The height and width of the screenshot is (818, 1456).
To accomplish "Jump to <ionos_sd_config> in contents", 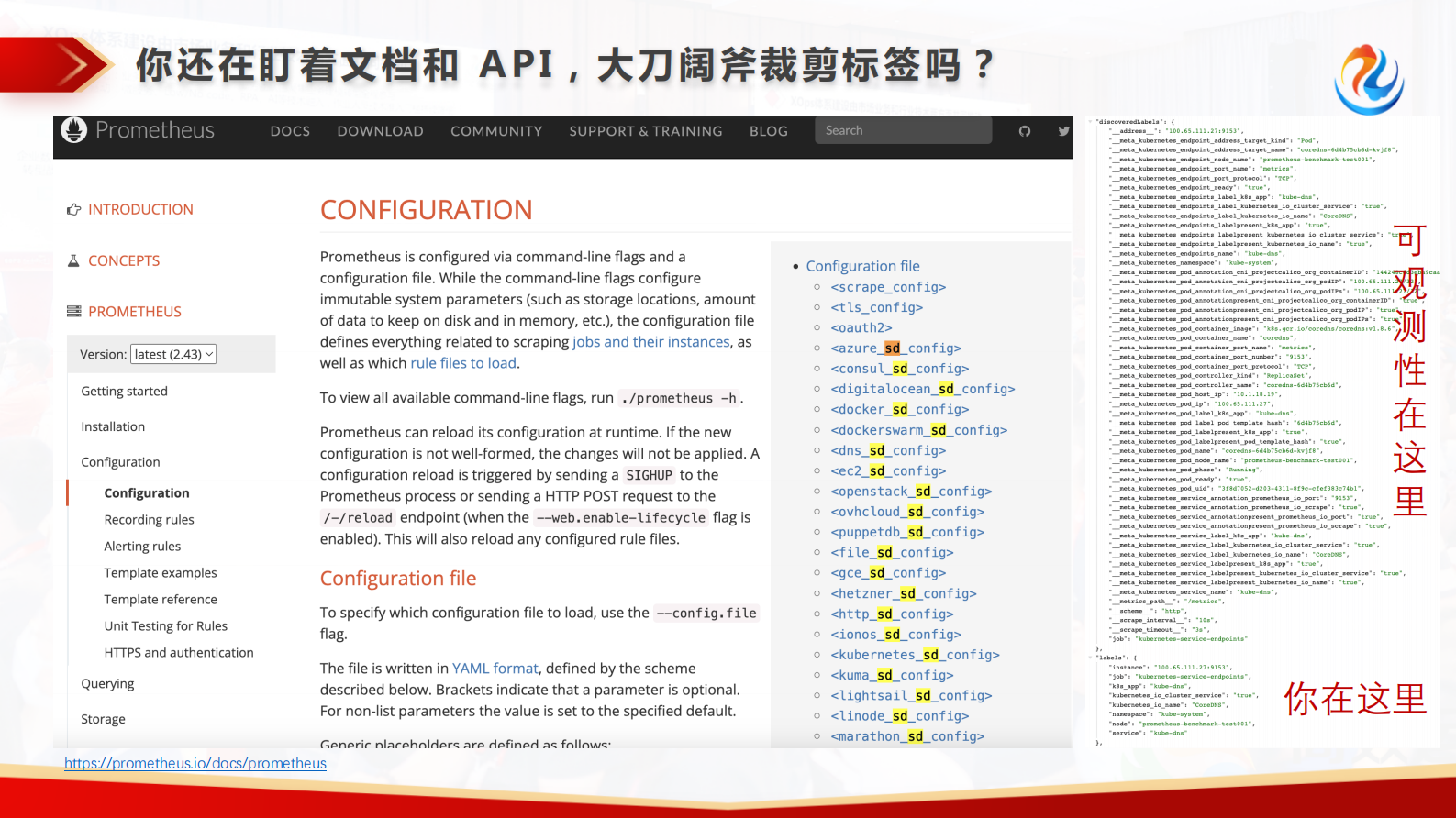I will tap(895, 634).
